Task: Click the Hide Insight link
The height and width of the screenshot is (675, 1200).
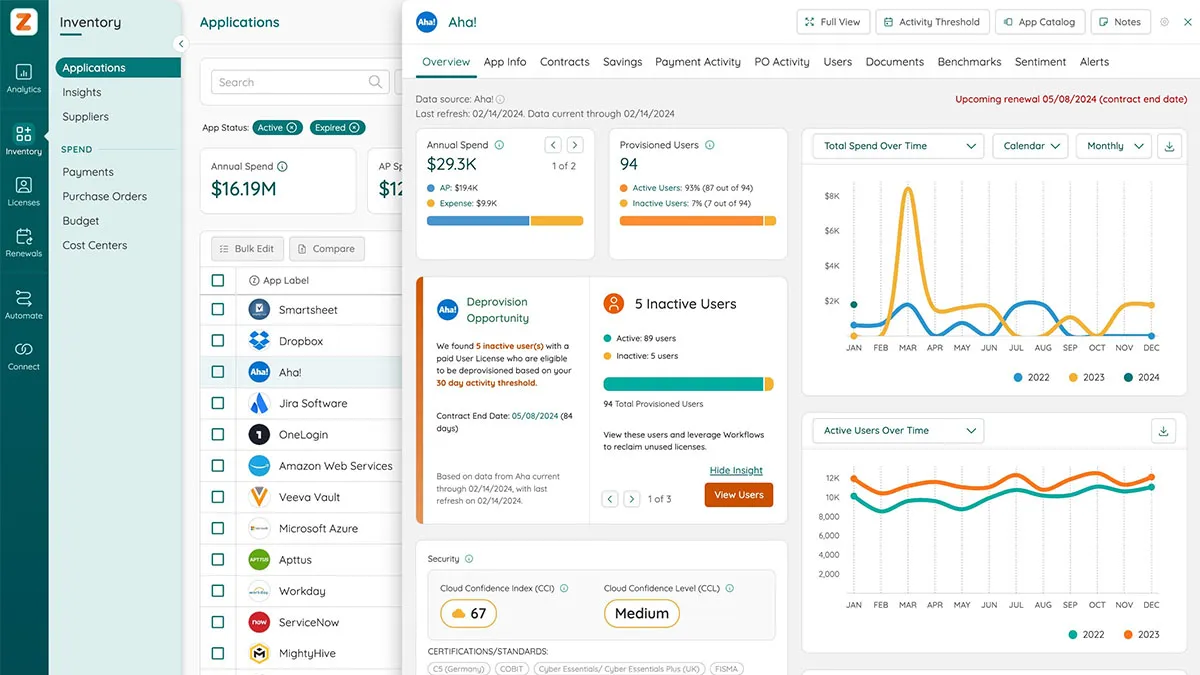Action: point(736,470)
